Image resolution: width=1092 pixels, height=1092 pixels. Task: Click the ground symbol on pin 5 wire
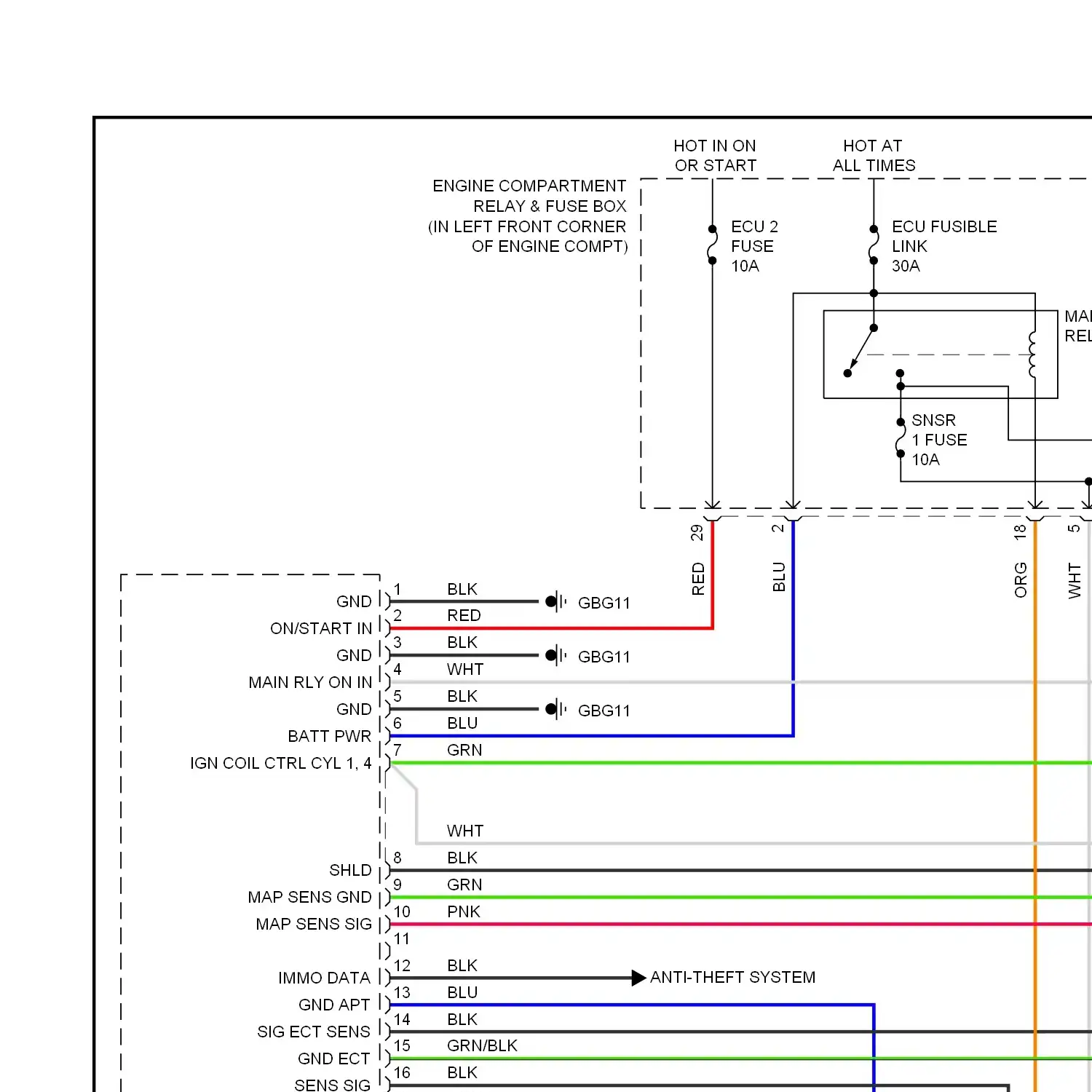[555, 710]
